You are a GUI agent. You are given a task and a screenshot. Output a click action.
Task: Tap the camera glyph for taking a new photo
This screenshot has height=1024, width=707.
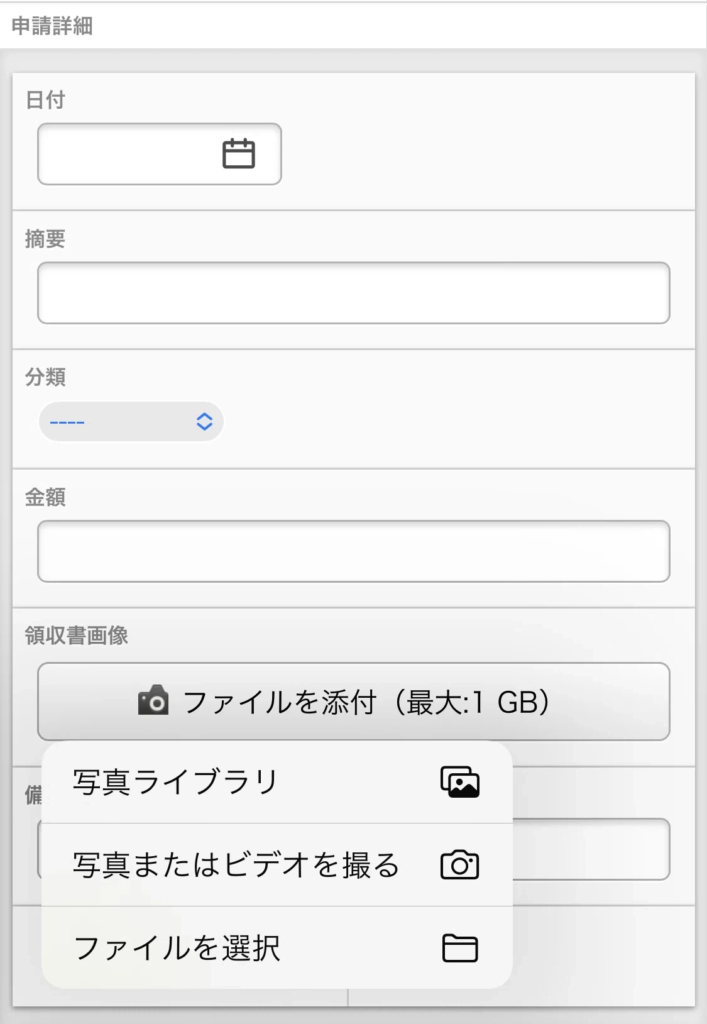[x=461, y=865]
